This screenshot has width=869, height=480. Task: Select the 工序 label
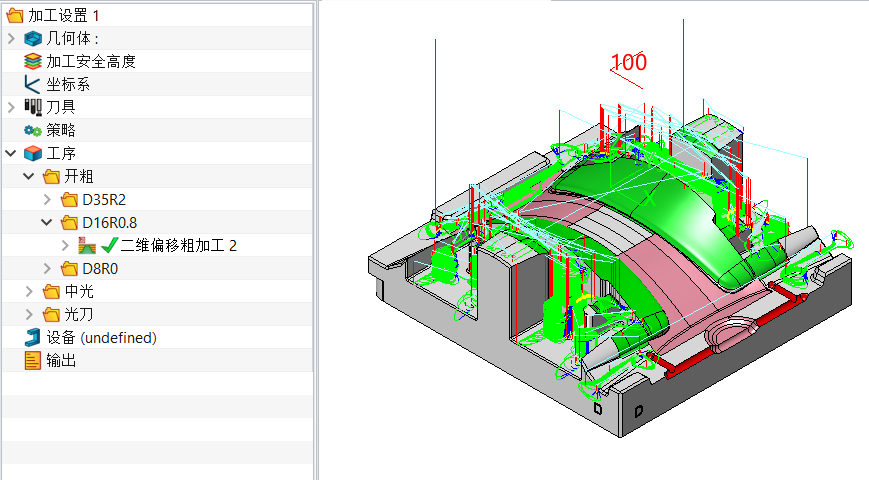click(60, 153)
